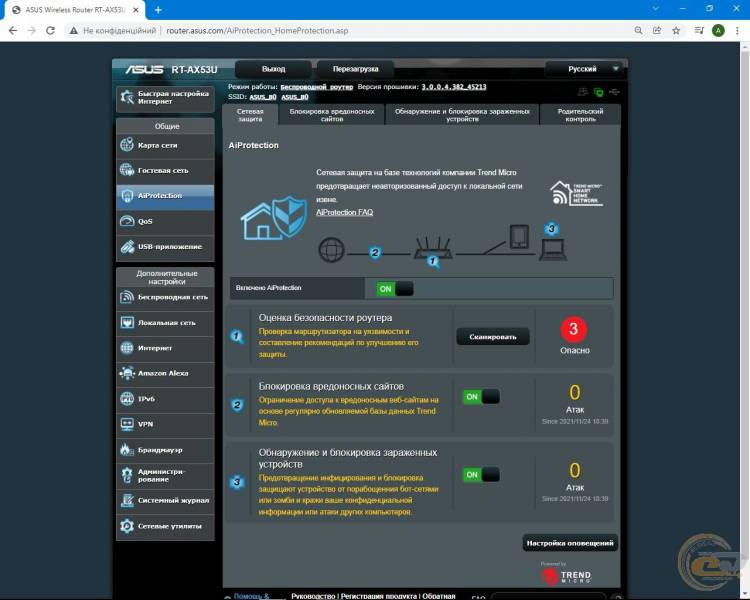Close the ASUS router browser tab

coord(136,10)
